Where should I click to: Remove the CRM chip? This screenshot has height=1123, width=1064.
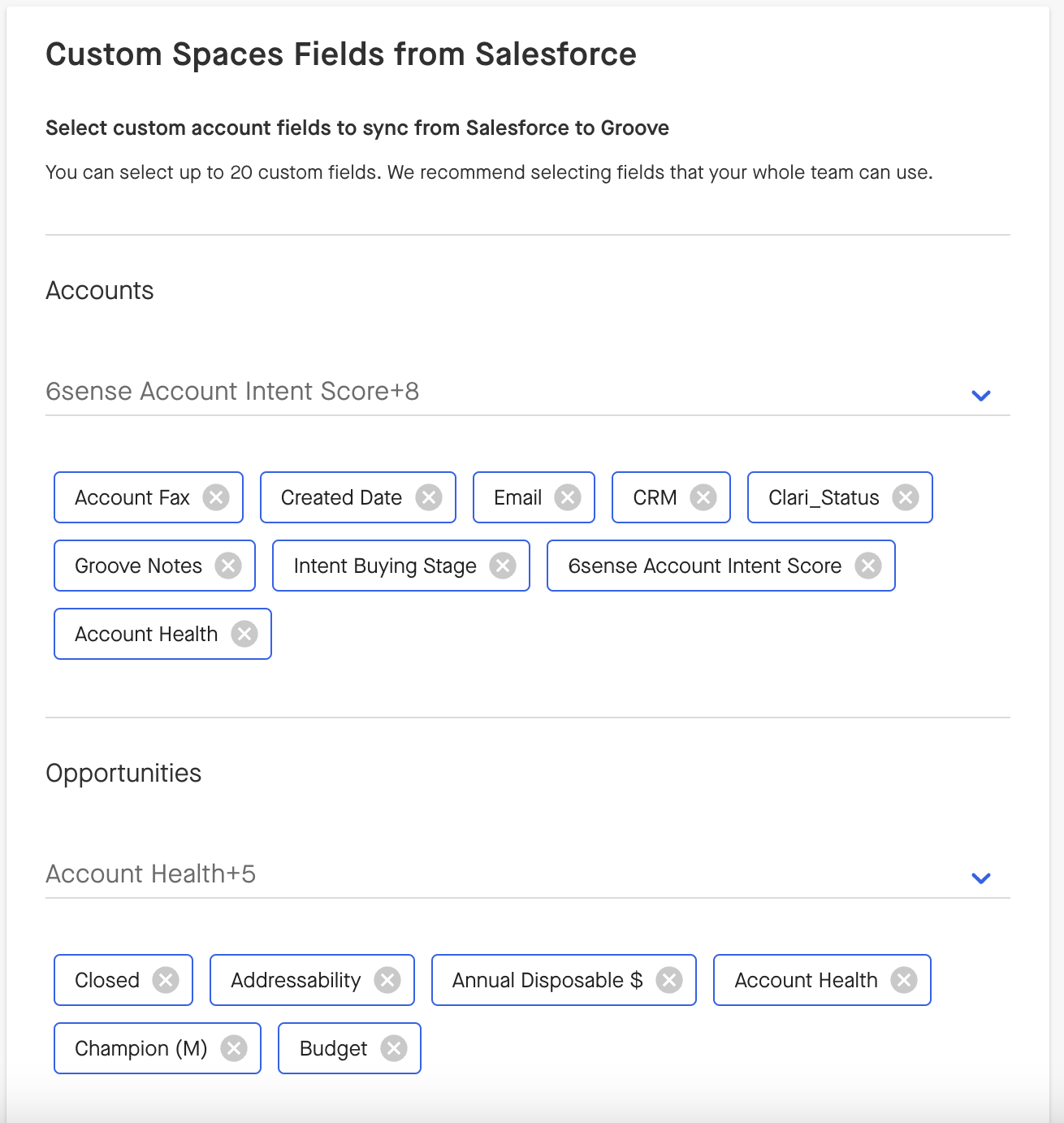point(703,497)
